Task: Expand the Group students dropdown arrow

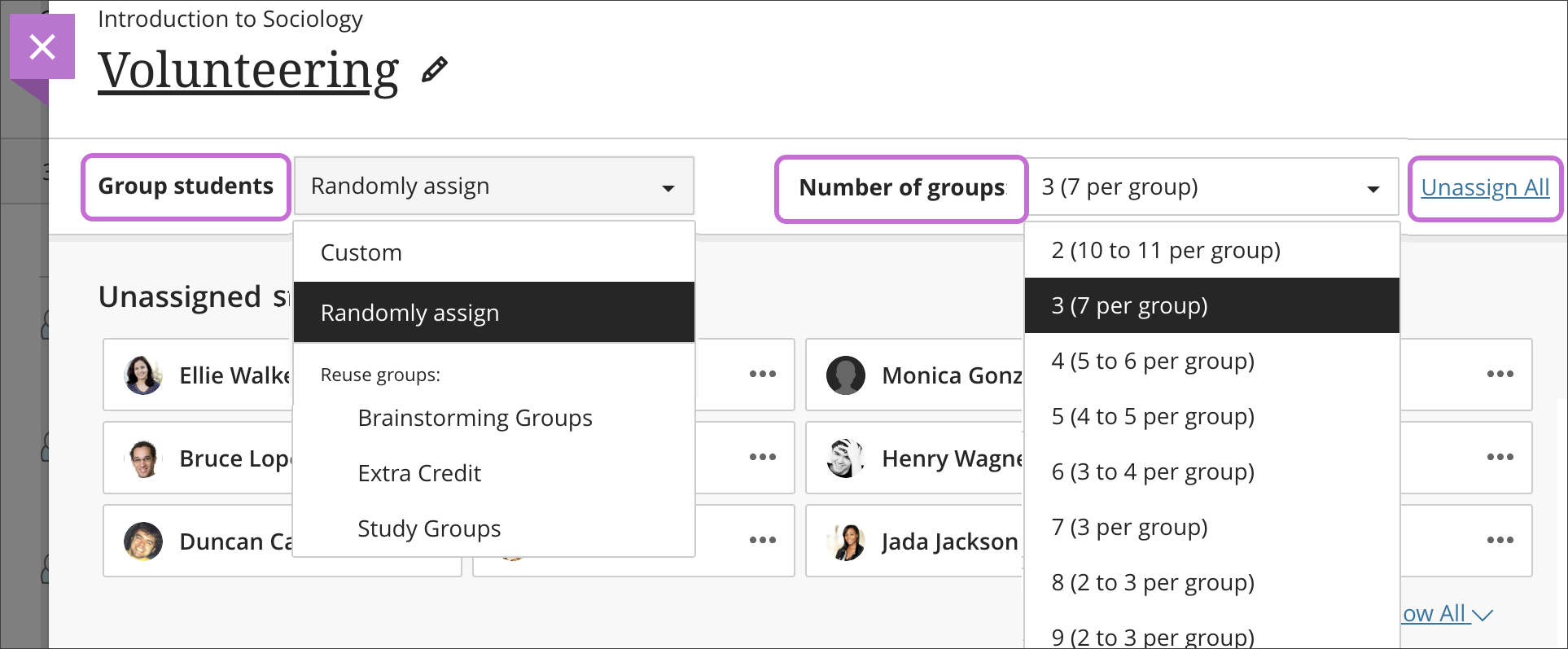Action: coord(668,187)
